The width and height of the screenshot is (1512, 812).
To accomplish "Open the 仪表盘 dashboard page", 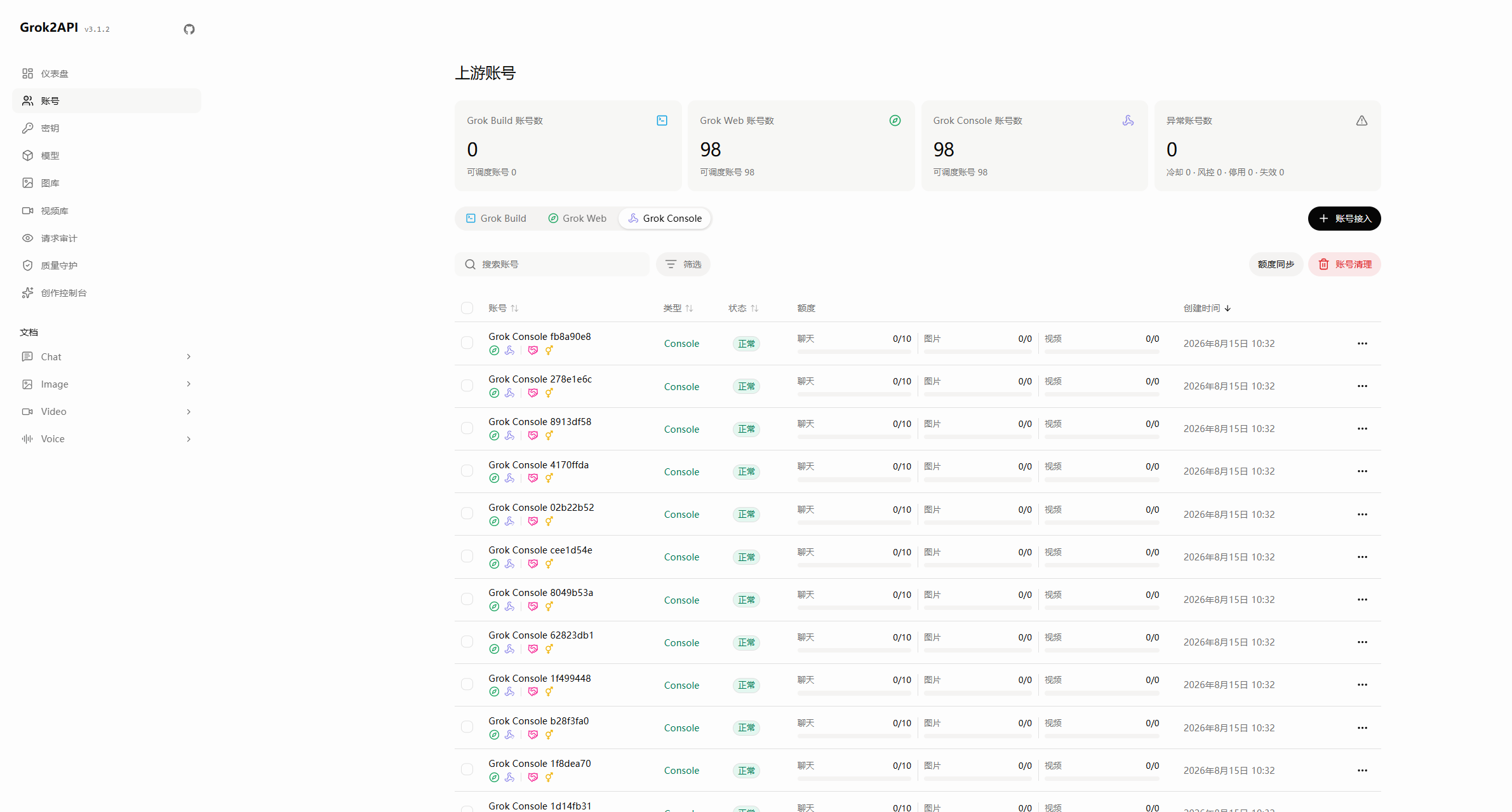I will (107, 74).
